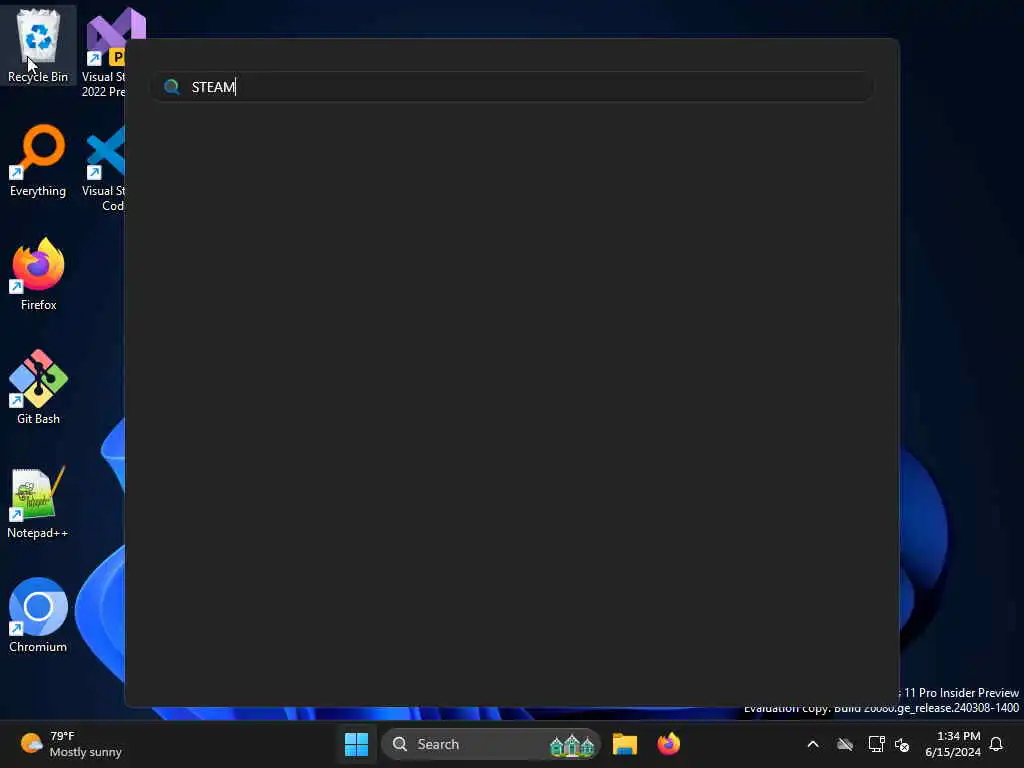Image resolution: width=1024 pixels, height=768 pixels.
Task: Open the network status tray icon
Action: pyautogui.click(x=876, y=744)
